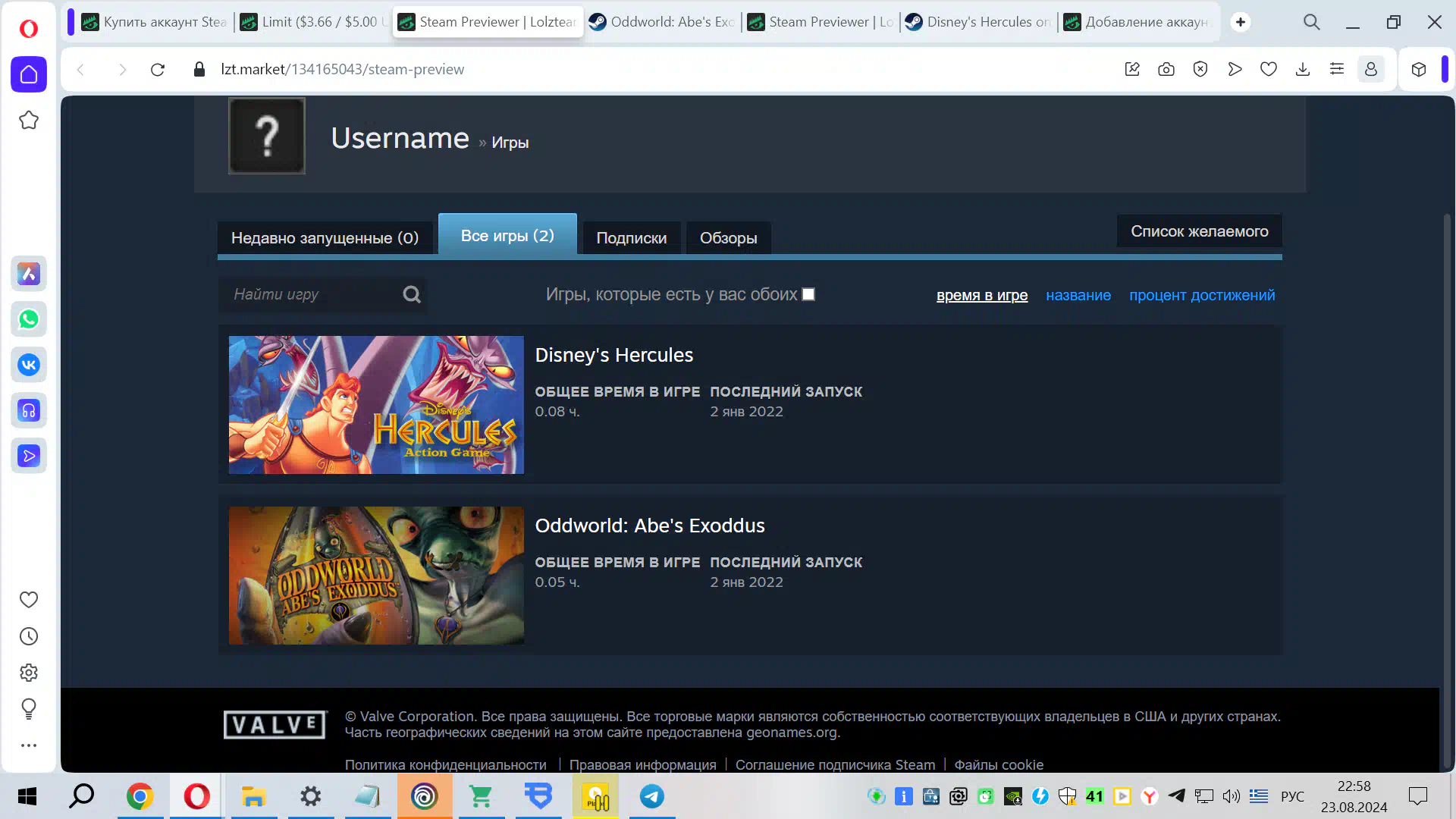
Task: Open the Disney's Hercules game thumbnail
Action: [376, 405]
